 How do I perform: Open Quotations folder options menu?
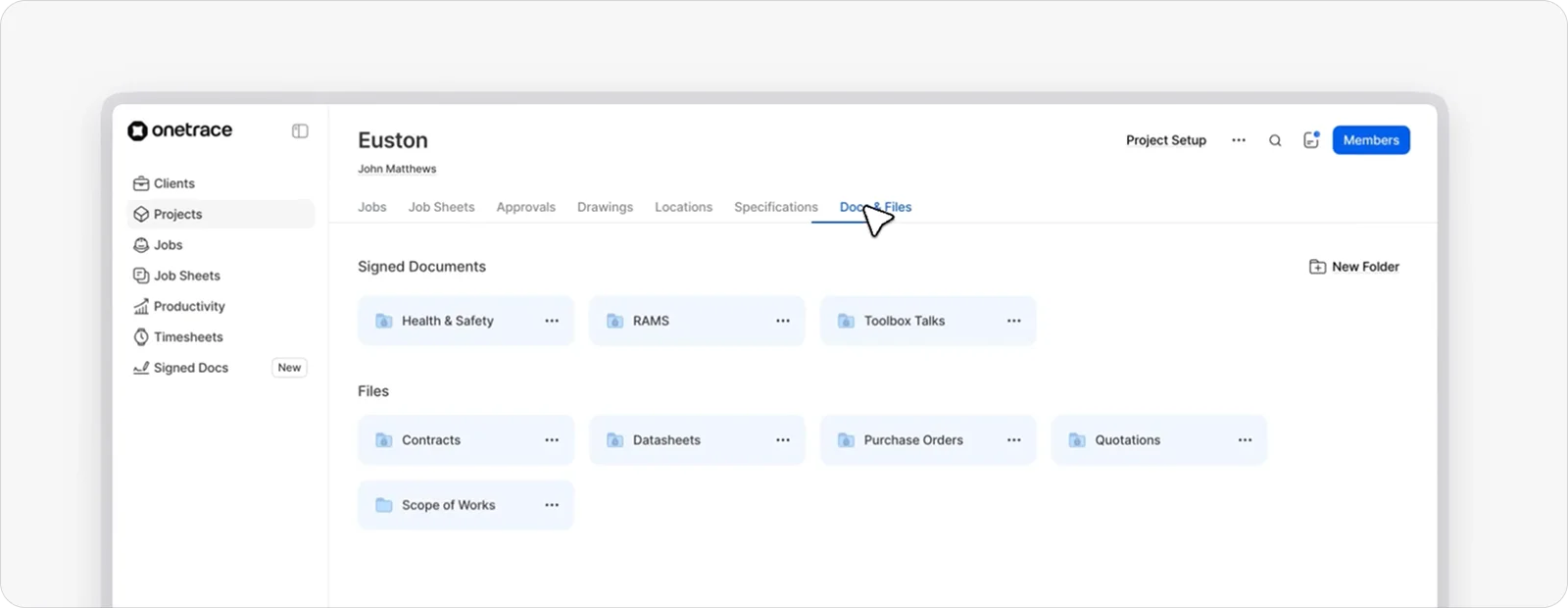[x=1245, y=440]
